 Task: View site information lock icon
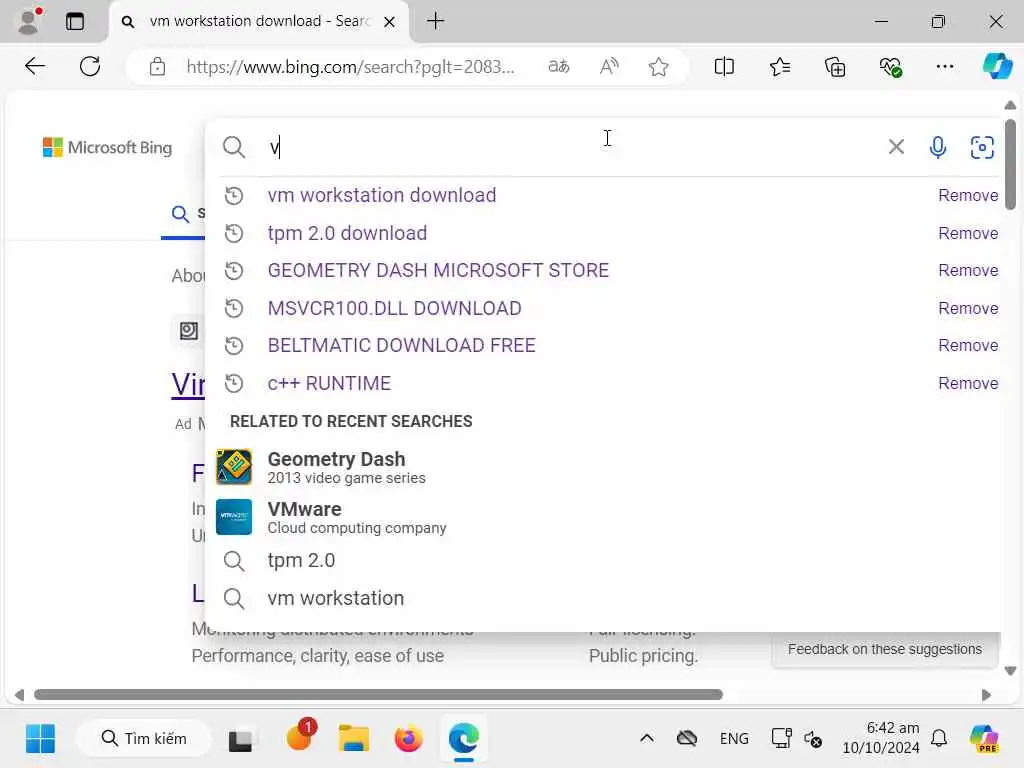tap(157, 67)
